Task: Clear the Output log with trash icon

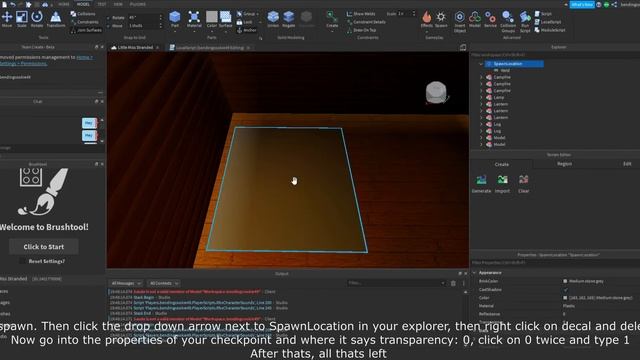Action: [x=453, y=283]
